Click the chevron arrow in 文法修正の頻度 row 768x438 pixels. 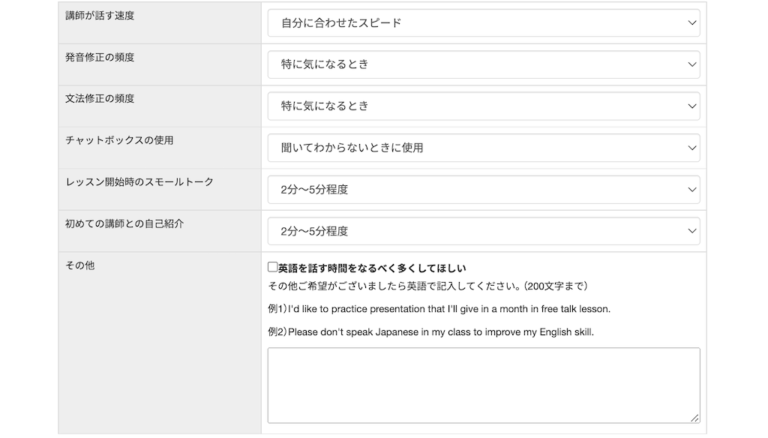[692, 106]
